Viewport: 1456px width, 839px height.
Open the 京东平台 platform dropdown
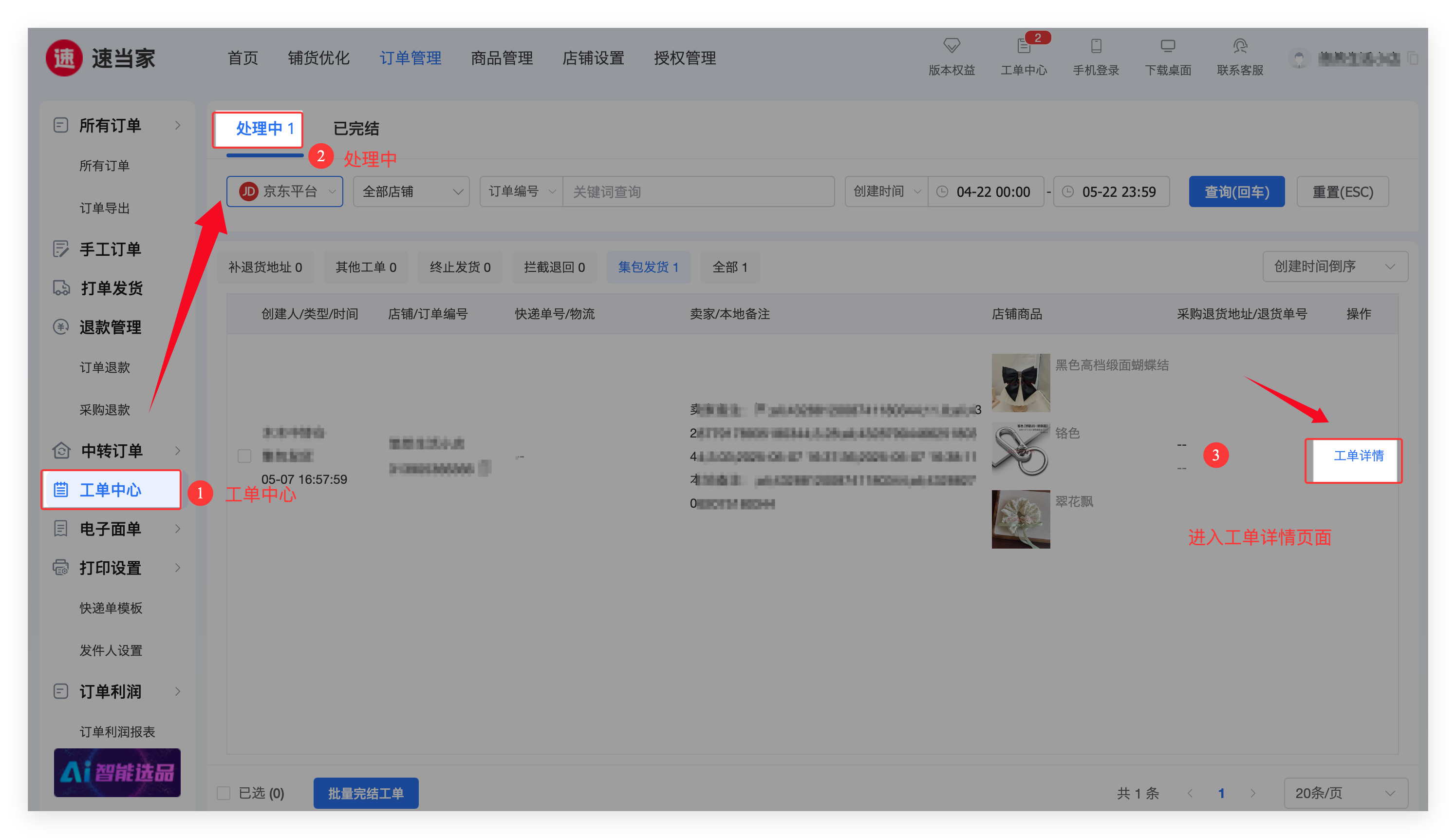pyautogui.click(x=284, y=191)
